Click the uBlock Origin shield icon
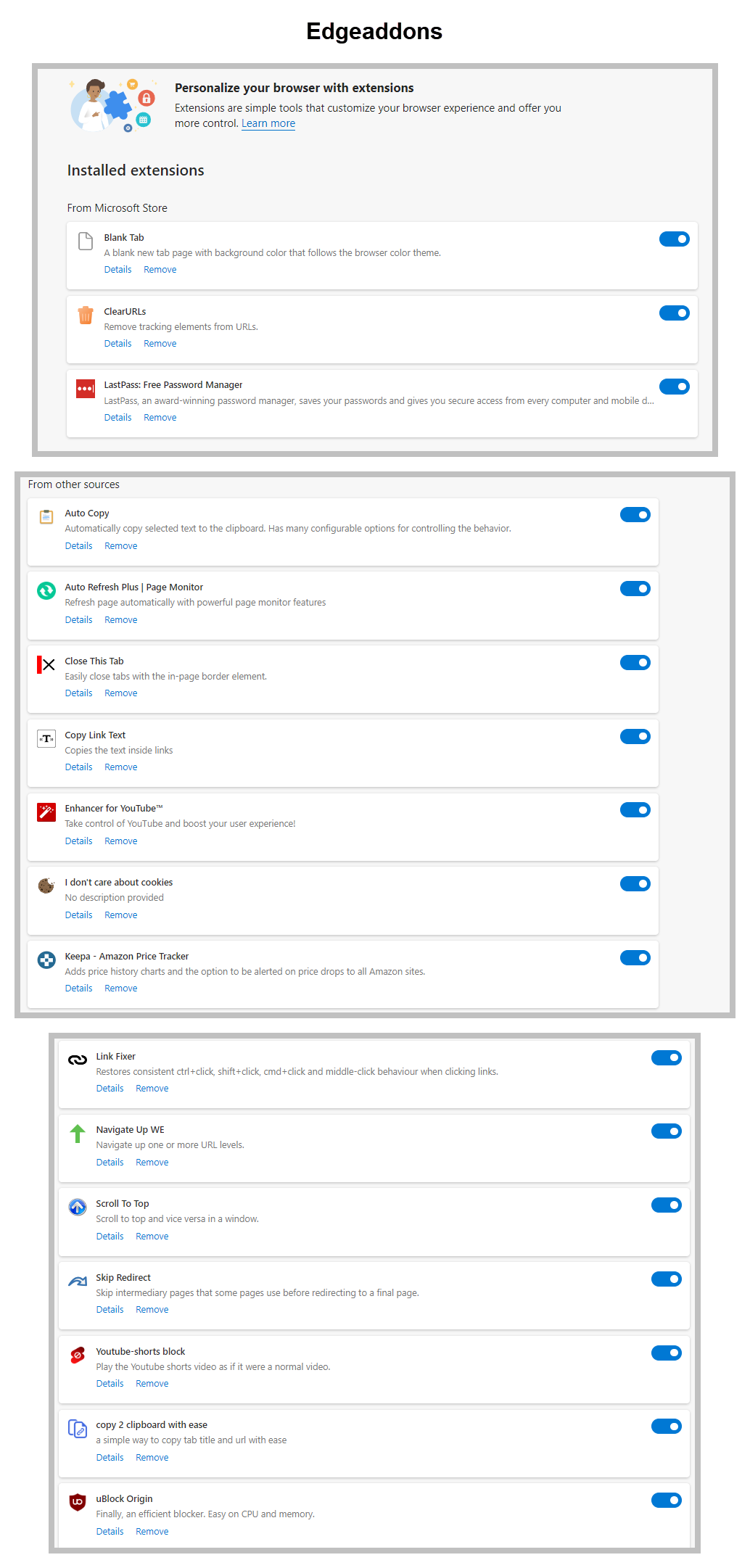 [x=78, y=1502]
